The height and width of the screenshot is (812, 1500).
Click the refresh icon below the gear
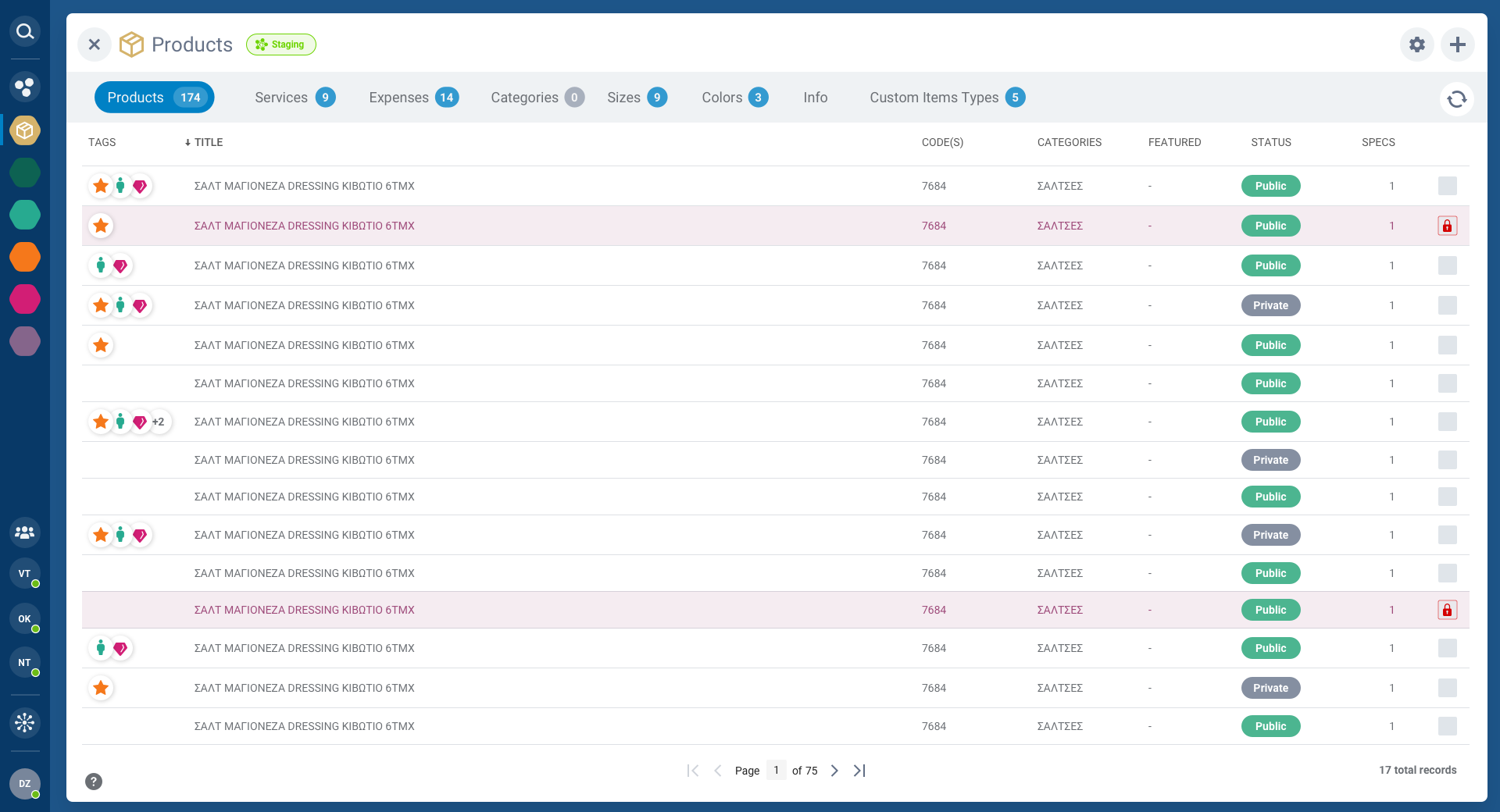coord(1457,99)
